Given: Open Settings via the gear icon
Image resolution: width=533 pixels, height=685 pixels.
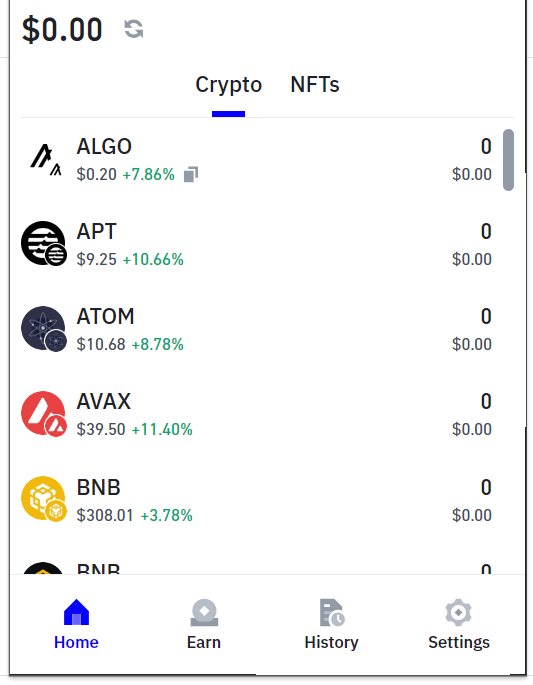Looking at the screenshot, I should pos(458,612).
